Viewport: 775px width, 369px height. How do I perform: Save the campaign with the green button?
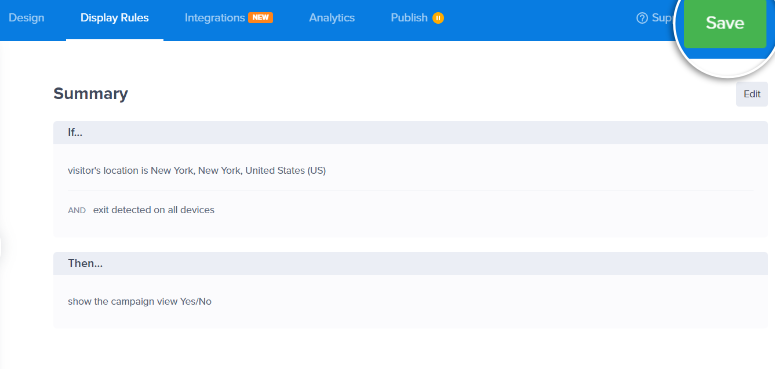(725, 23)
